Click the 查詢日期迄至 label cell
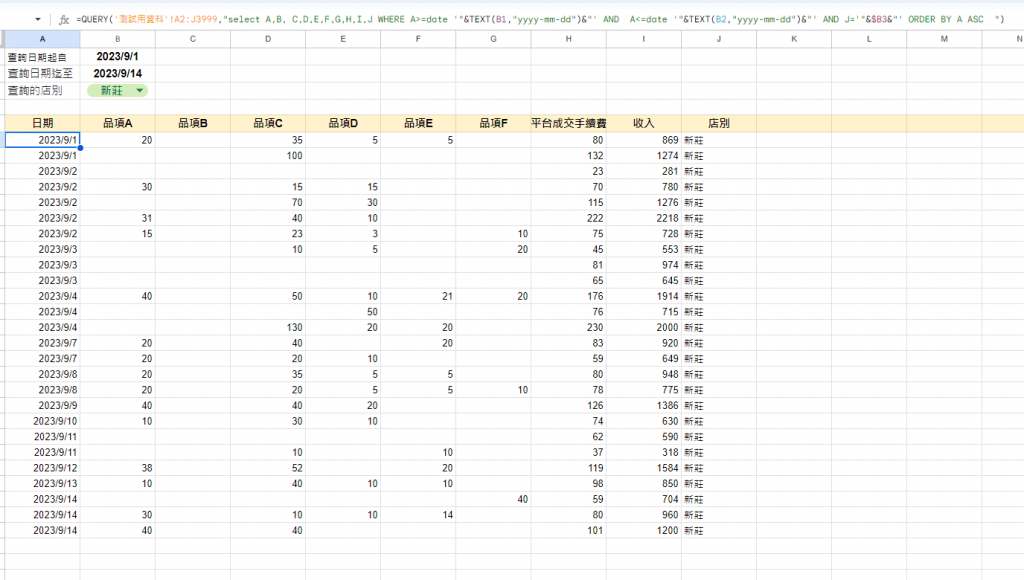The height and width of the screenshot is (580, 1024). point(42,74)
